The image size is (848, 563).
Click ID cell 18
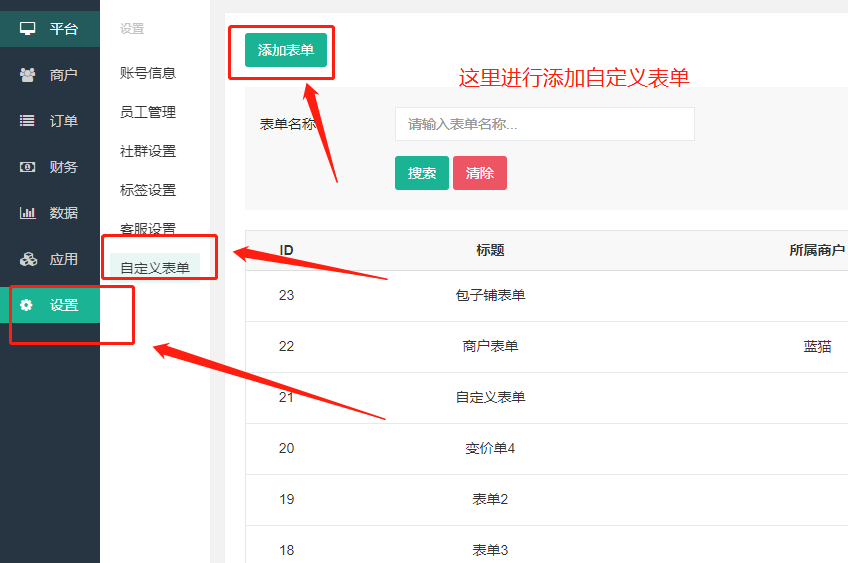pyautogui.click(x=286, y=550)
